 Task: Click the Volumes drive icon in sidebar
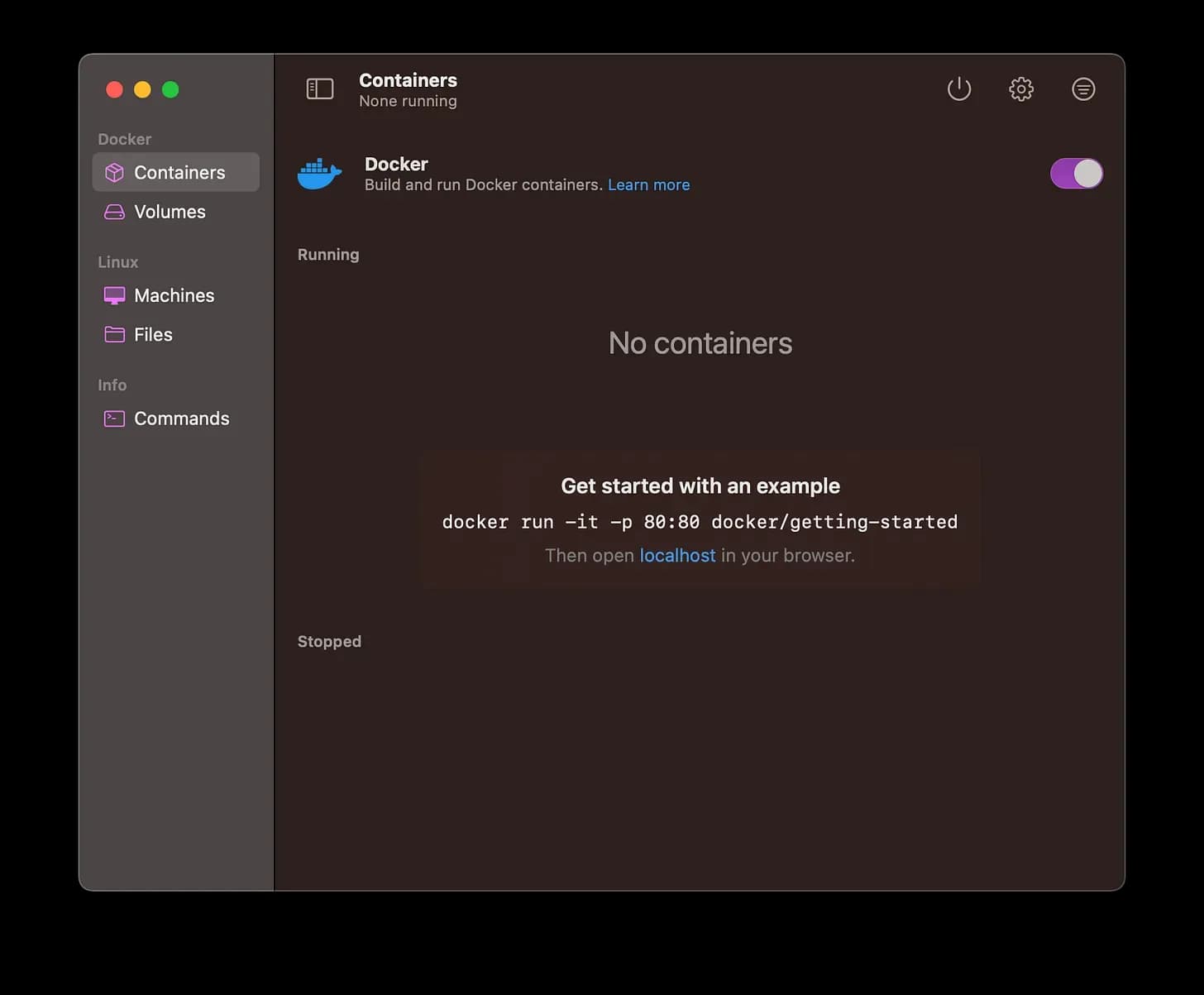pyautogui.click(x=114, y=212)
